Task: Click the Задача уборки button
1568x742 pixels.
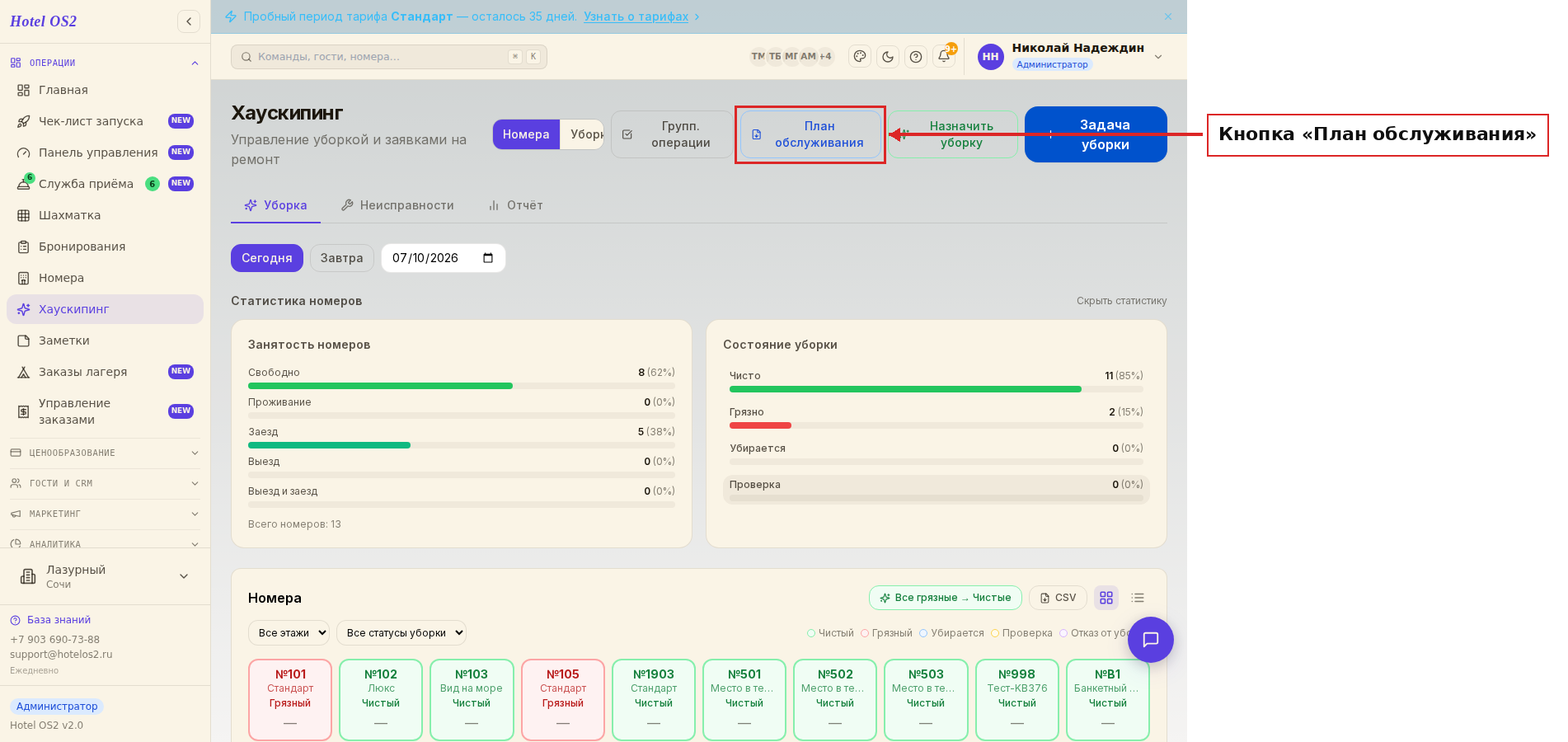Action: 1096,134
